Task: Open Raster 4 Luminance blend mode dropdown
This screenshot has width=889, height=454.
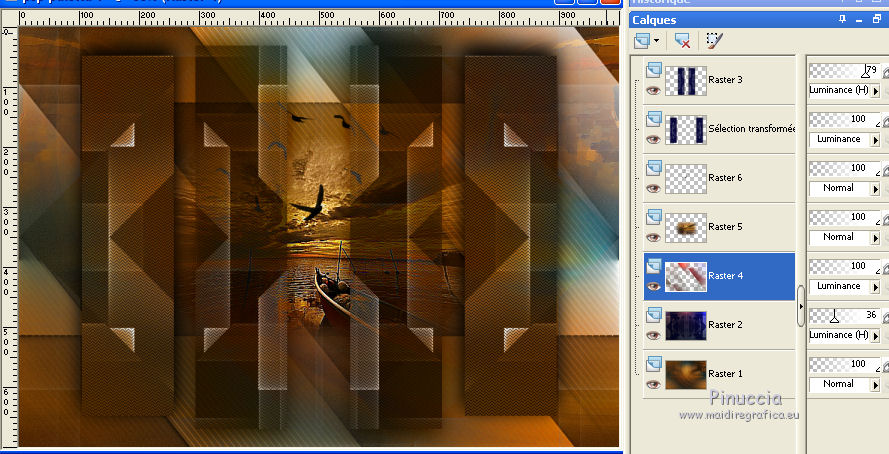Action: click(844, 286)
